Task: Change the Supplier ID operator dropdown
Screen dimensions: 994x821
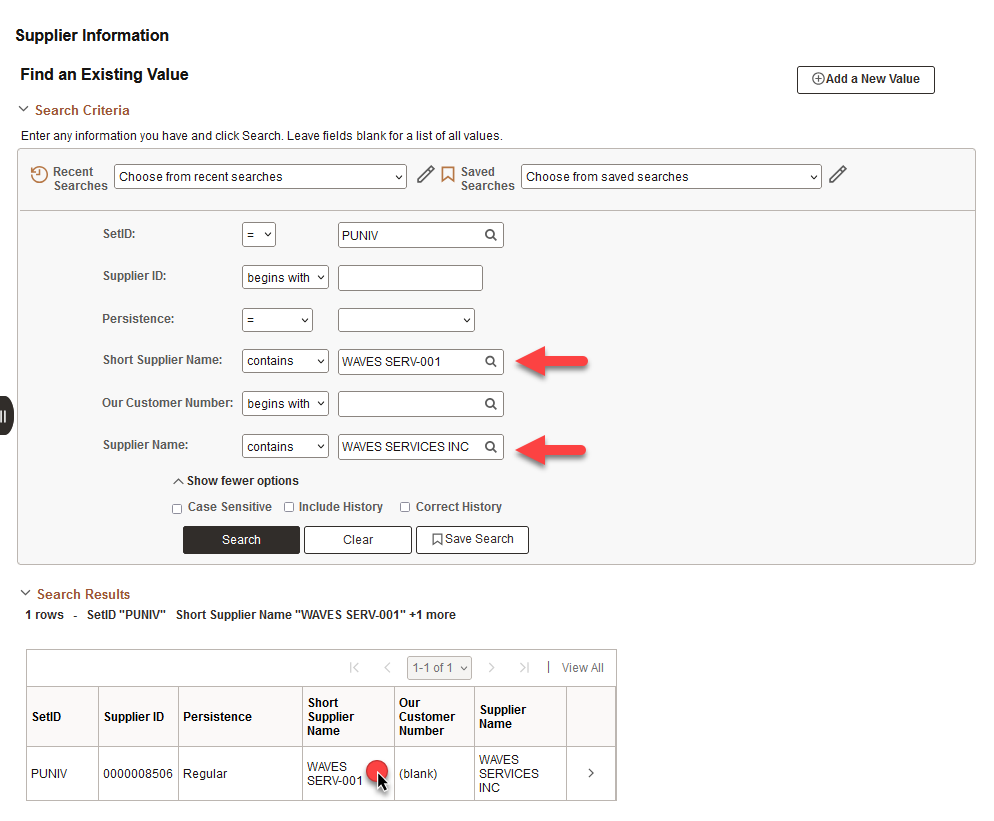Action: point(285,278)
